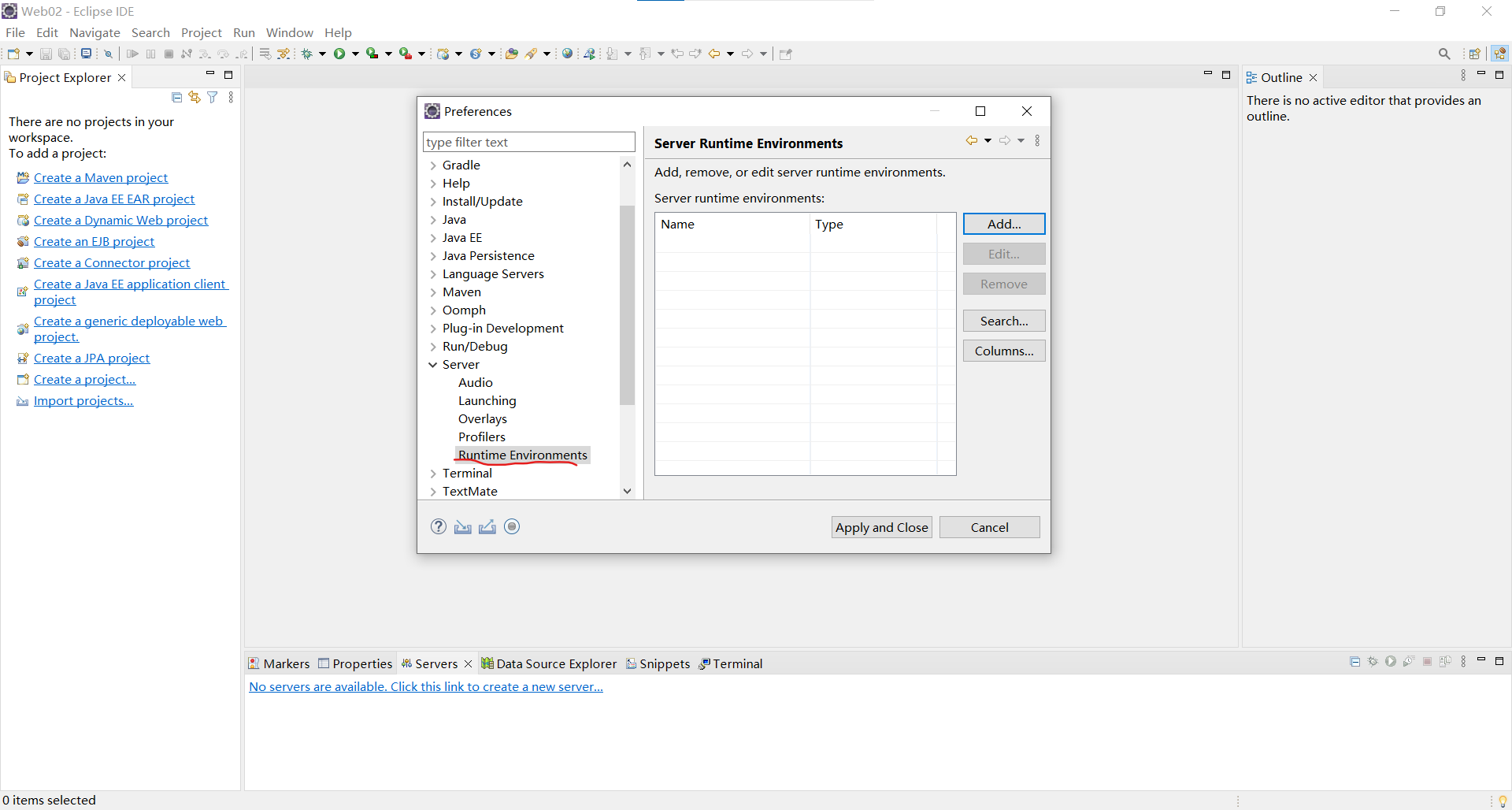Switch to the Data Source Explorer tab

tap(549, 663)
